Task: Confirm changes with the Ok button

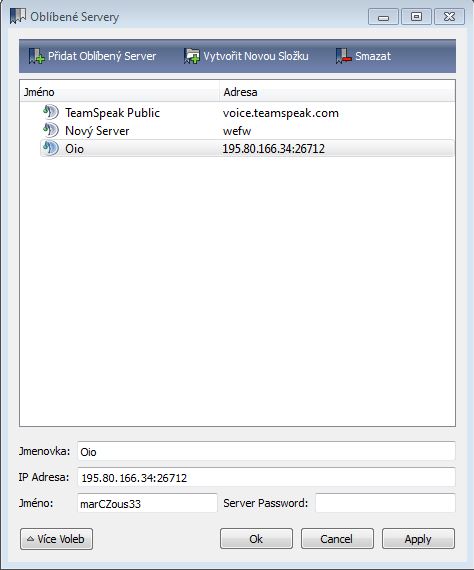Action: coord(256,539)
